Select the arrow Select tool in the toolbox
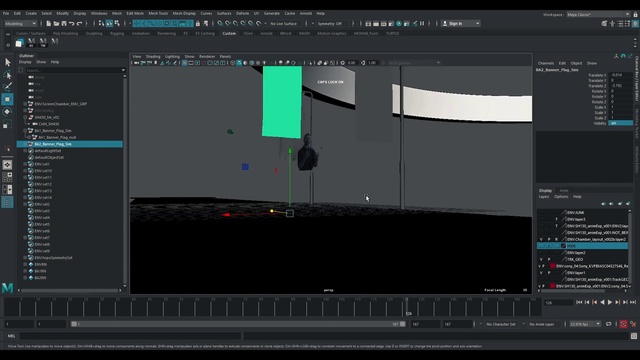 point(7,62)
